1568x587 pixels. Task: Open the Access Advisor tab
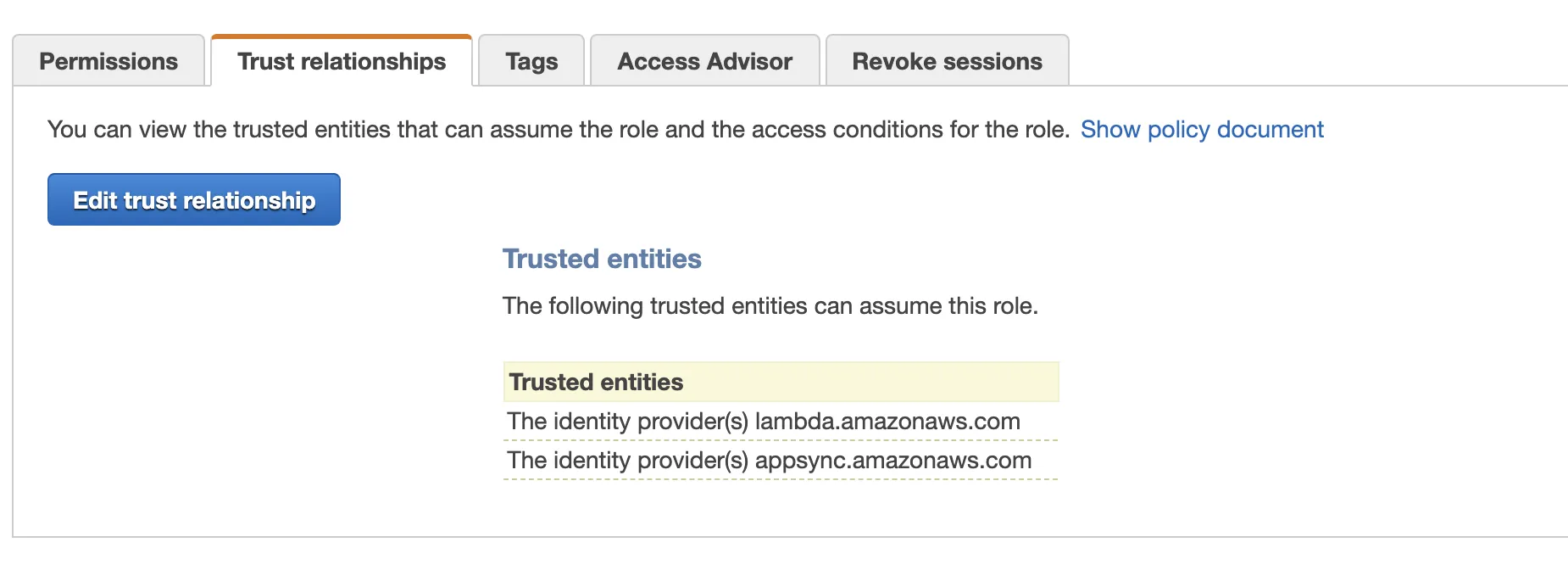pos(704,61)
